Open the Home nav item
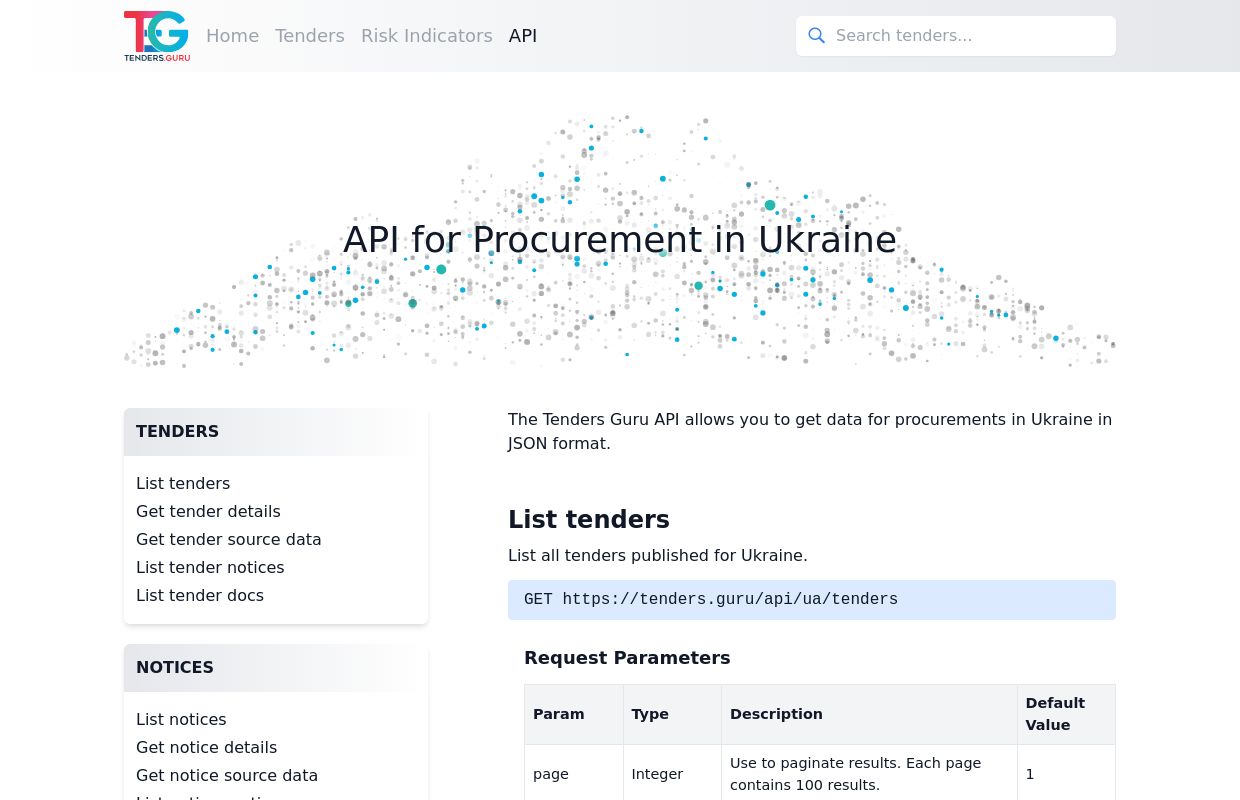 click(x=232, y=36)
